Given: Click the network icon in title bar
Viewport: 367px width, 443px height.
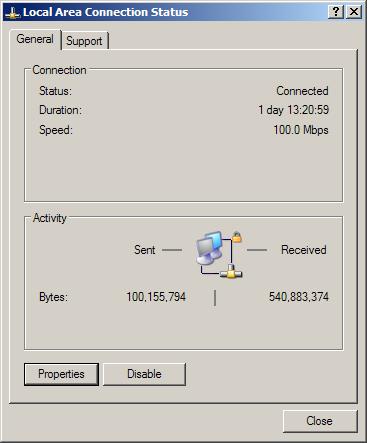Looking at the screenshot, I should click(x=12, y=12).
